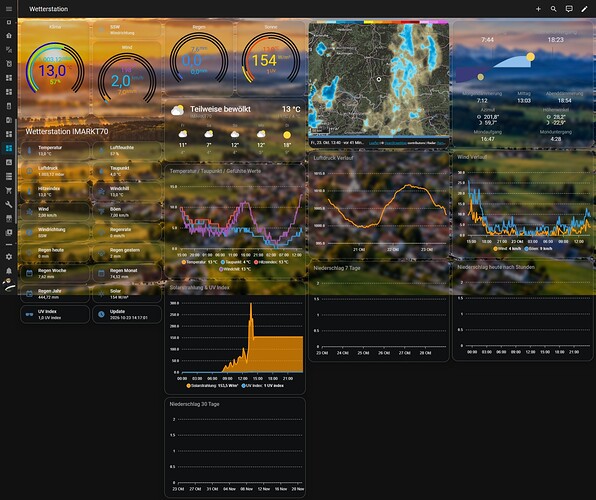Open the store icon in sidebar
596x500 pixels.
[9, 219]
